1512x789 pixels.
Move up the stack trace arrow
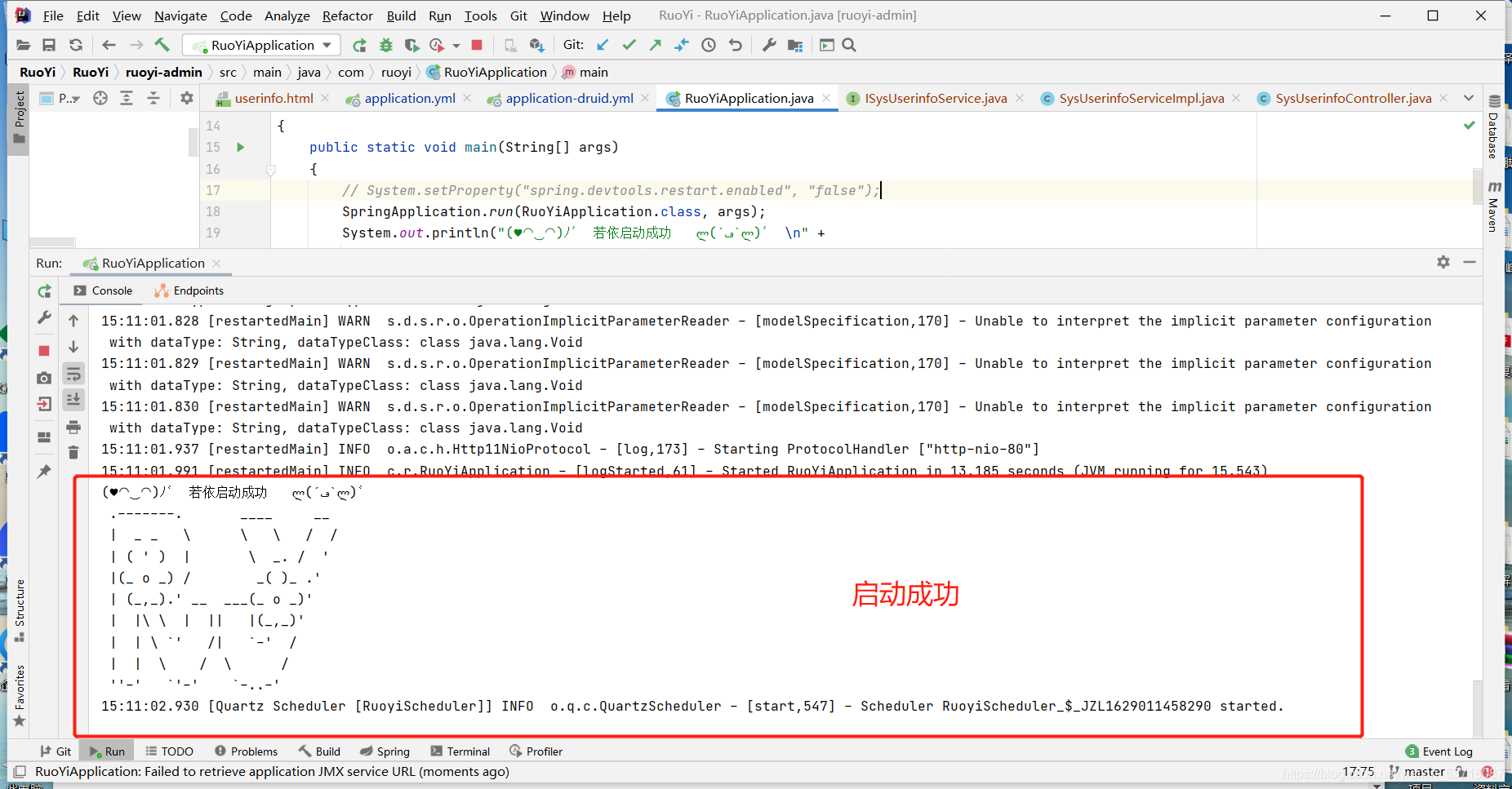[x=73, y=321]
